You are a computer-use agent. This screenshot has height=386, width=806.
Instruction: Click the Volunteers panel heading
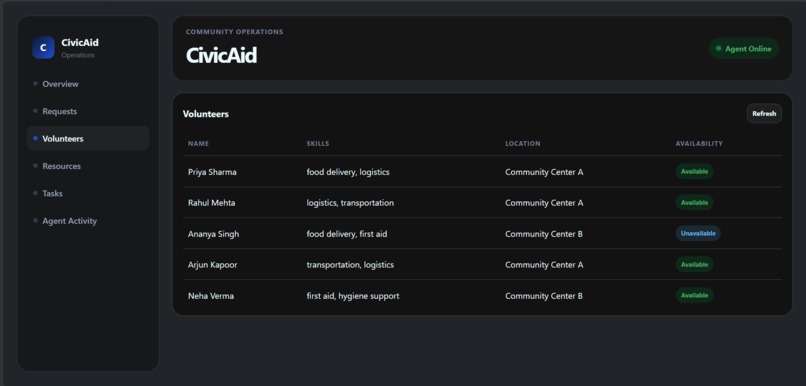206,114
